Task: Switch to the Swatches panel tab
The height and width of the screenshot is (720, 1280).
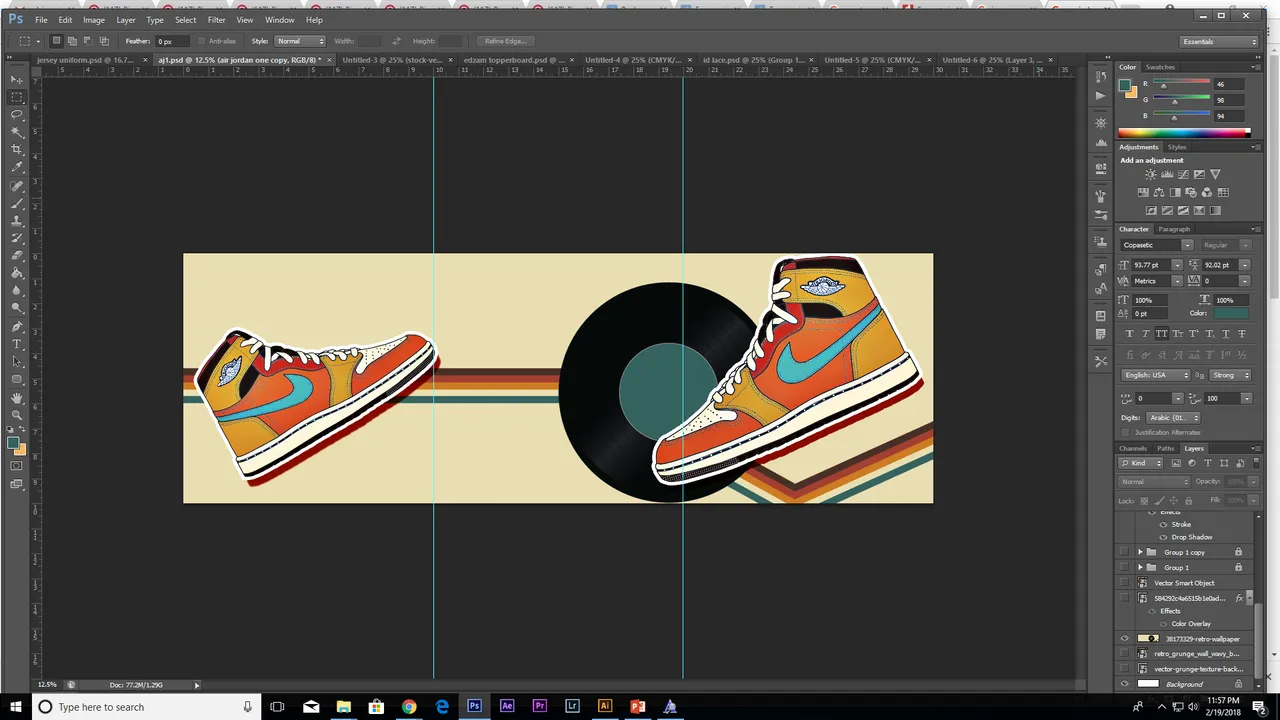Action: (1160, 67)
